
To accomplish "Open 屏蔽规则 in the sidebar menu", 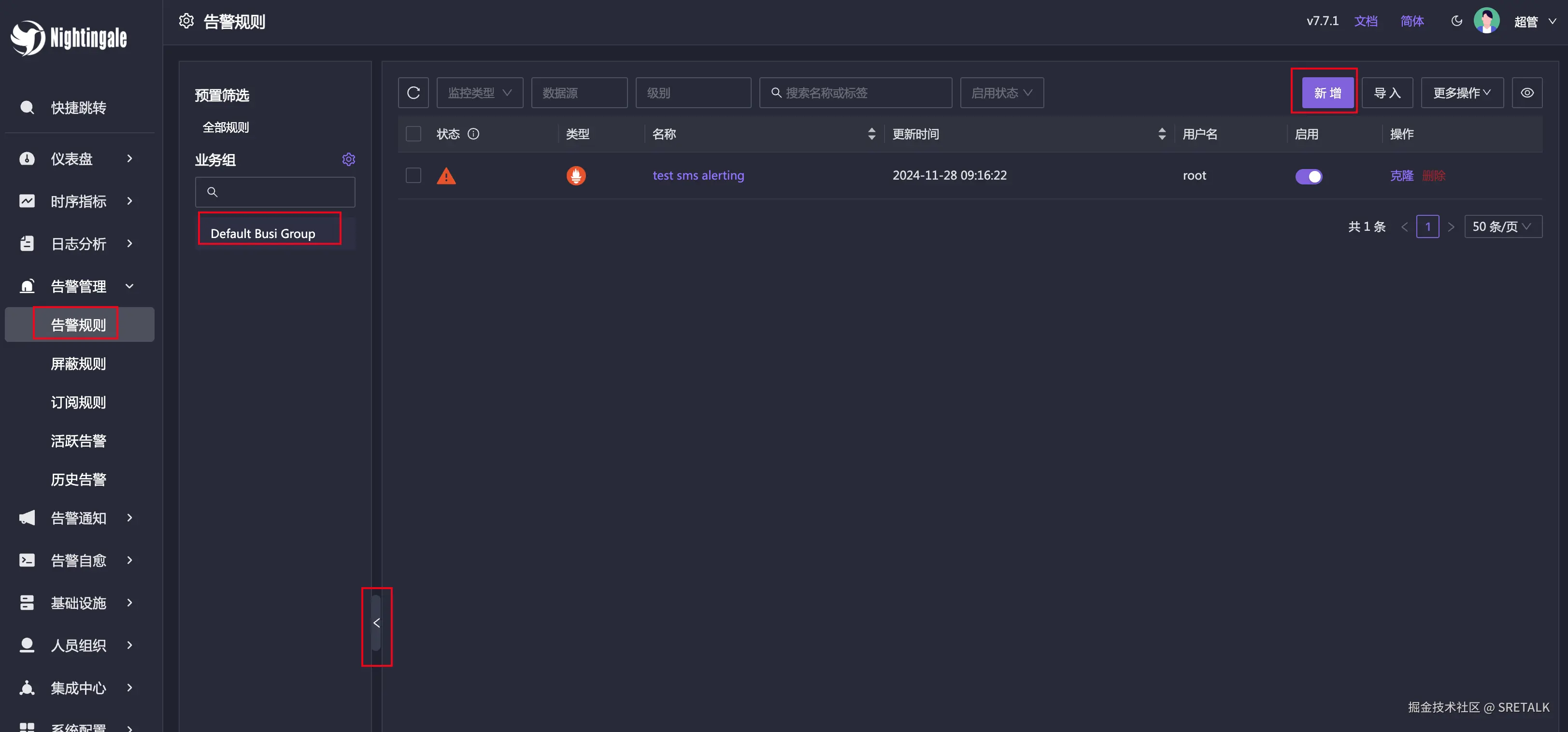I will coord(78,364).
